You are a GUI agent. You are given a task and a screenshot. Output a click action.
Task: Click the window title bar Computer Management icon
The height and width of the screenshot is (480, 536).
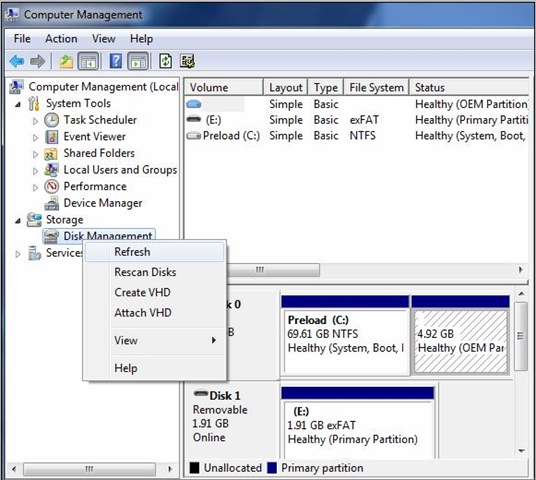point(13,14)
